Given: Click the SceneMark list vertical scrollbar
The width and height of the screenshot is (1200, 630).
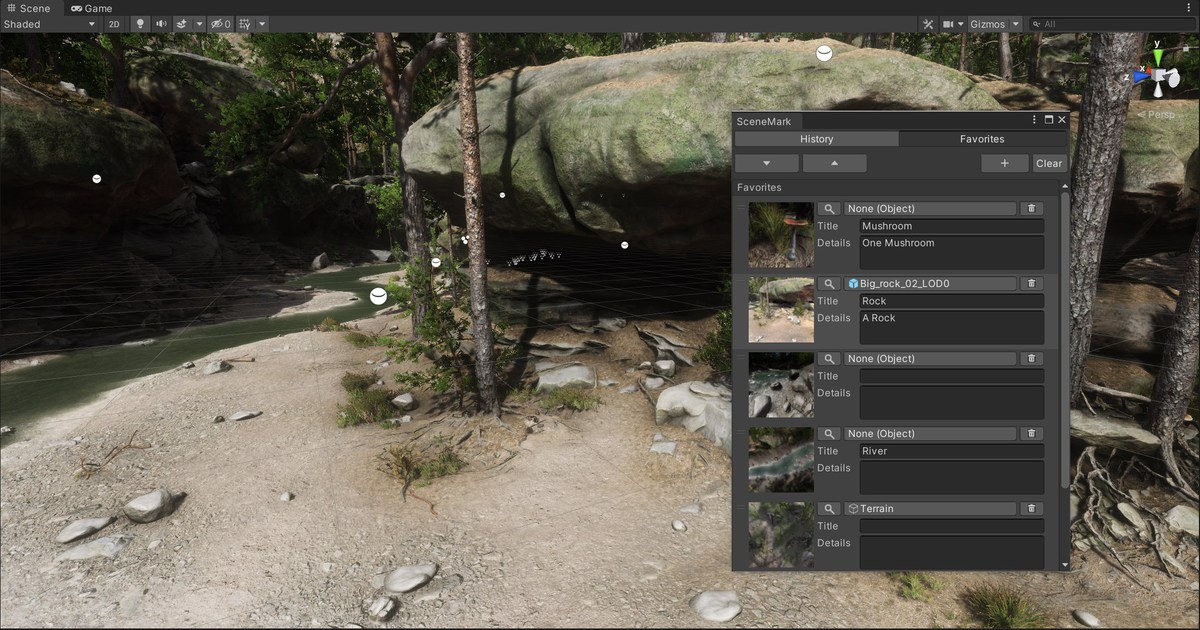Looking at the screenshot, I should click(x=1065, y=340).
